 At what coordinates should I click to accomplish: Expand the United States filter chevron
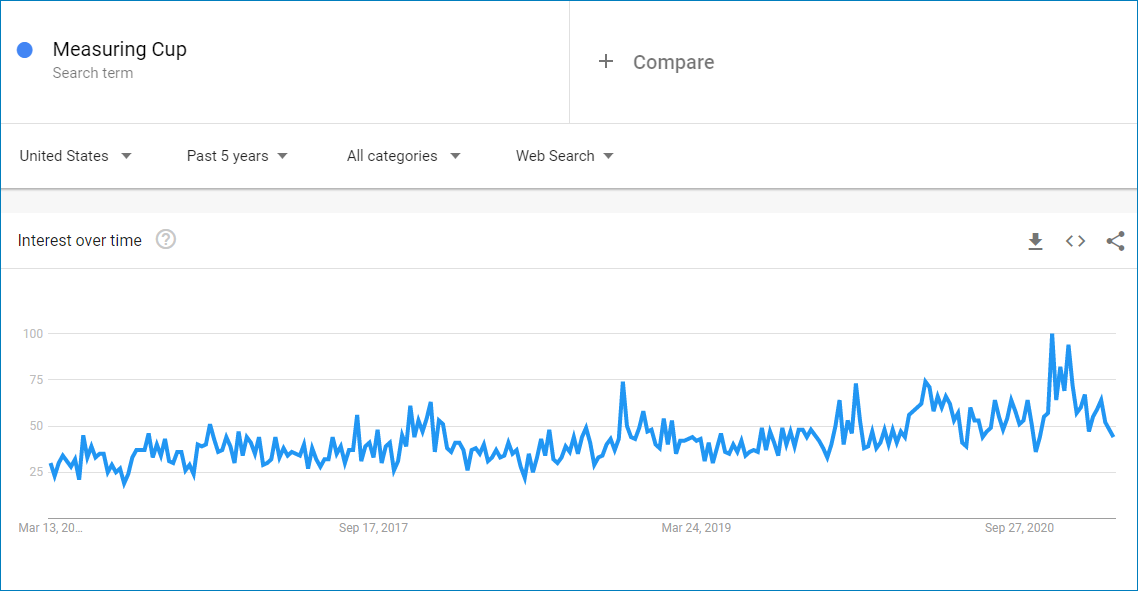point(127,156)
